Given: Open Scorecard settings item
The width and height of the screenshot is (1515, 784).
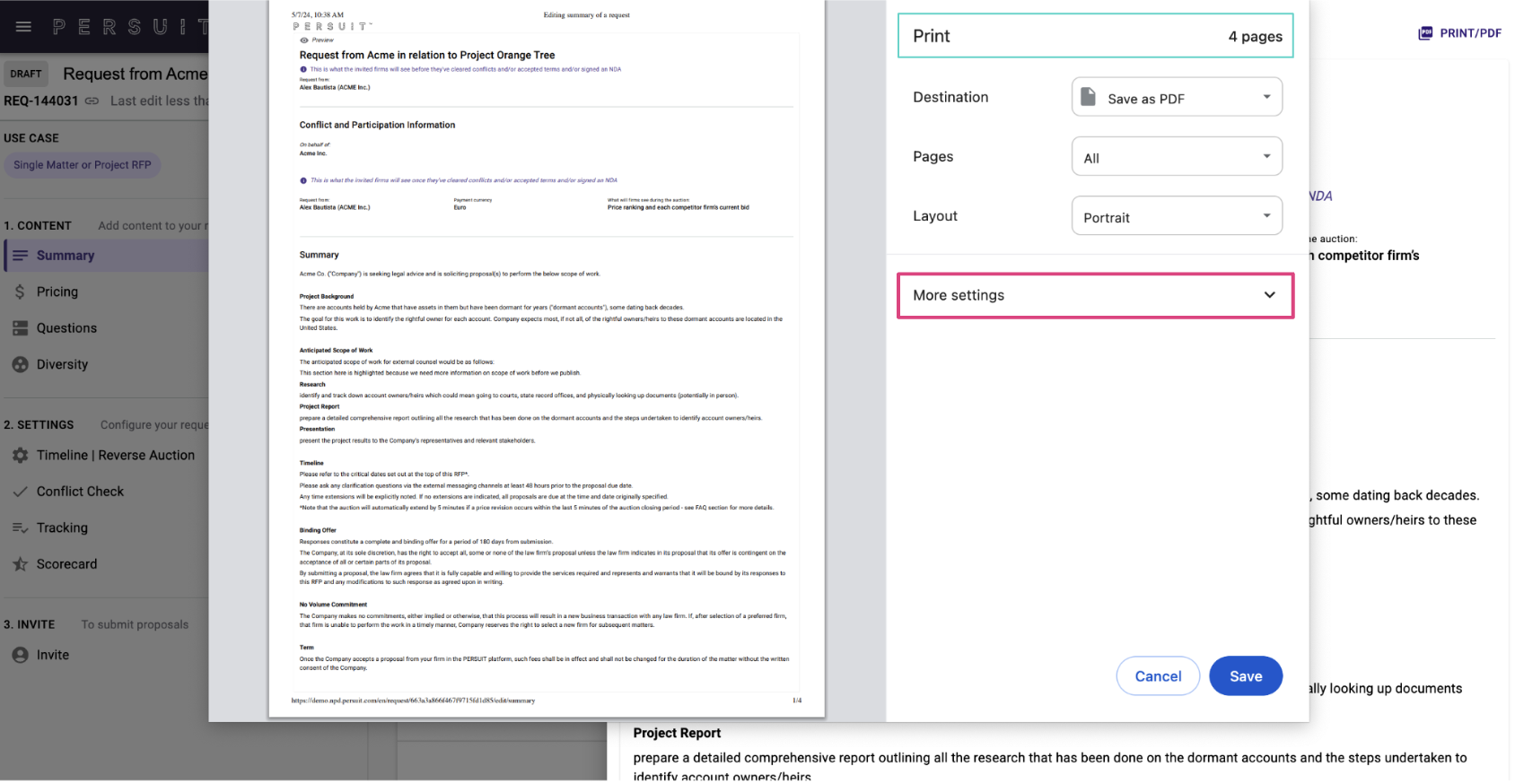Looking at the screenshot, I should (66, 564).
